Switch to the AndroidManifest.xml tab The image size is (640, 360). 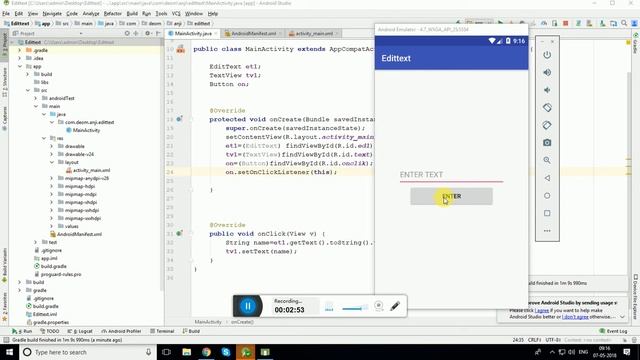click(x=253, y=33)
